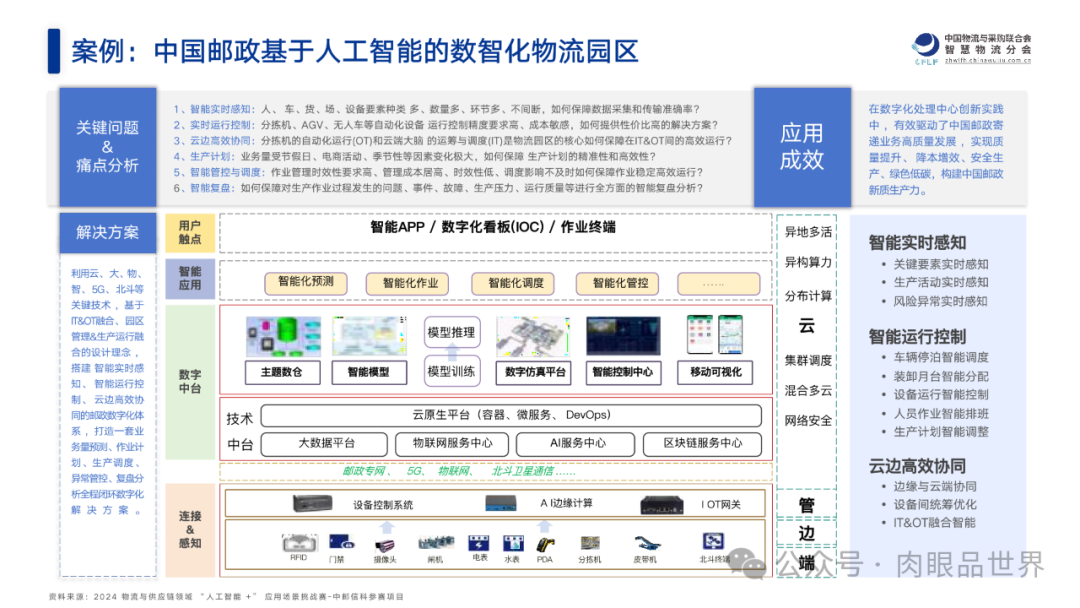Click the slide title 案例：中国邮政
This screenshot has width=1080, height=608.
[355, 51]
